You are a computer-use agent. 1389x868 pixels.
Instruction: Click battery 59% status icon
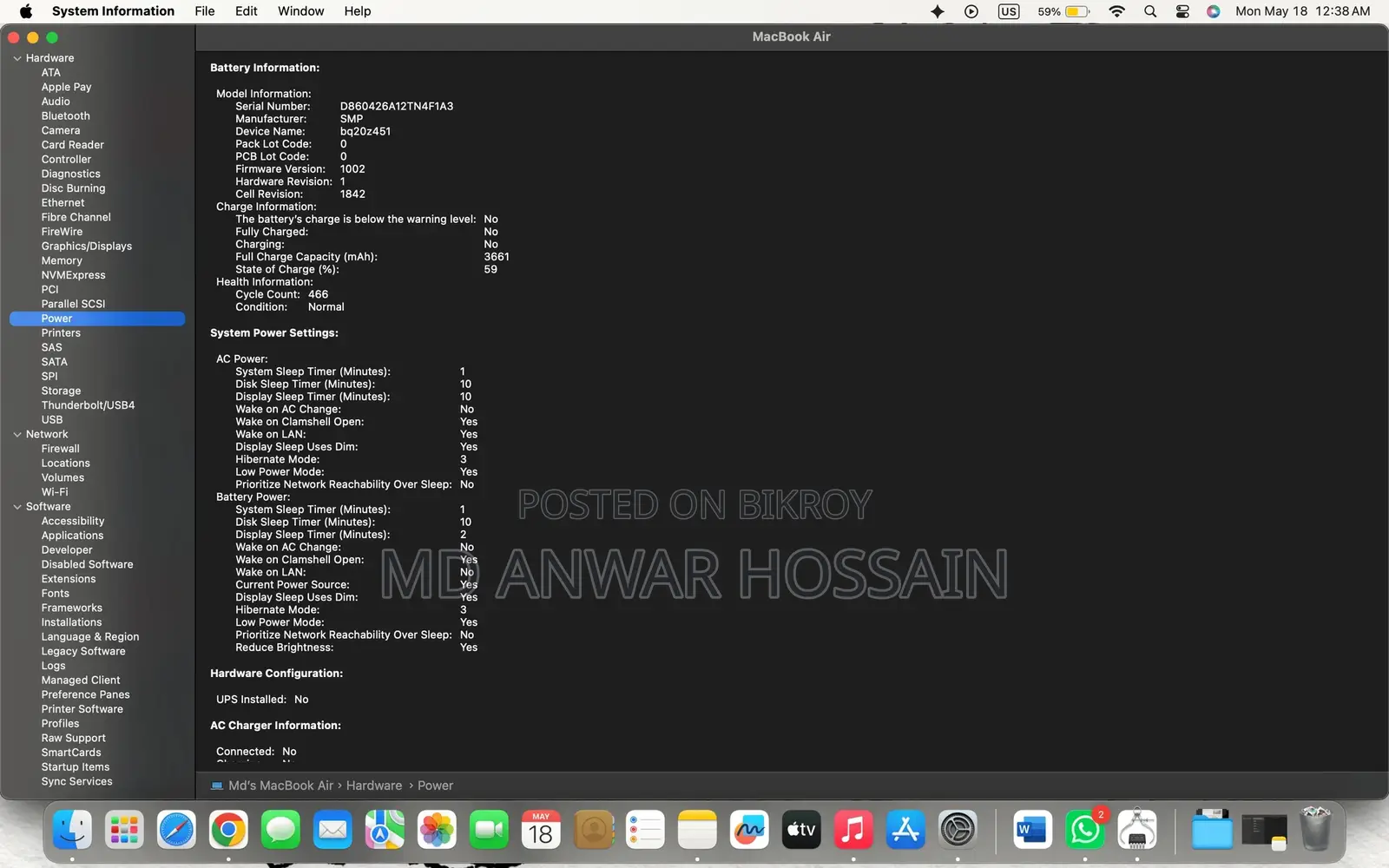click(1063, 11)
